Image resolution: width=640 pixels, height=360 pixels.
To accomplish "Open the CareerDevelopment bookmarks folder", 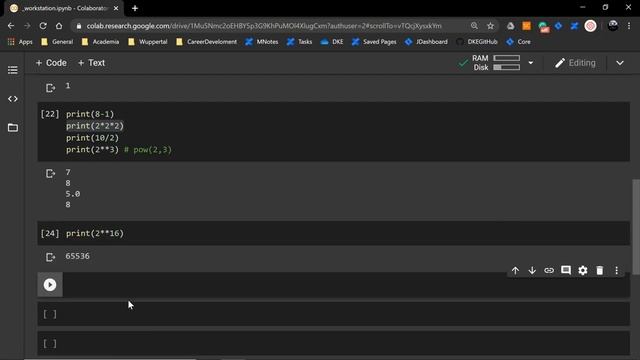I will click(207, 42).
